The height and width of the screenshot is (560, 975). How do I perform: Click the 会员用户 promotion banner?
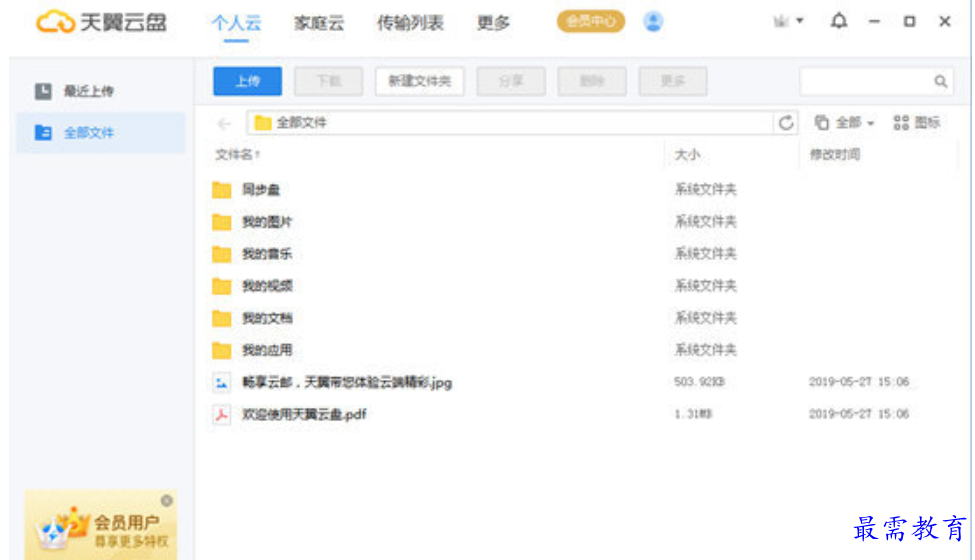click(x=101, y=525)
